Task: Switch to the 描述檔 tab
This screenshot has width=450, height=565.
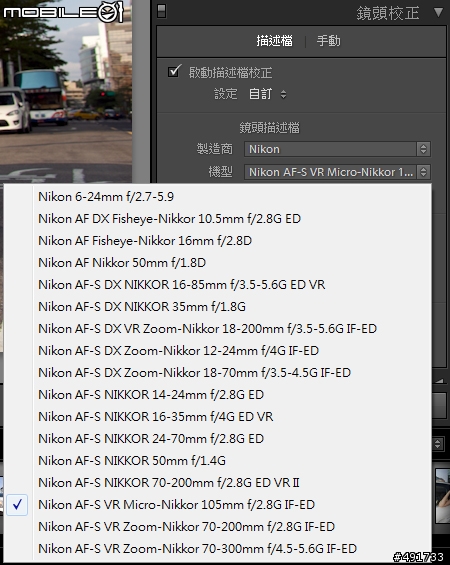Action: pyautogui.click(x=275, y=41)
